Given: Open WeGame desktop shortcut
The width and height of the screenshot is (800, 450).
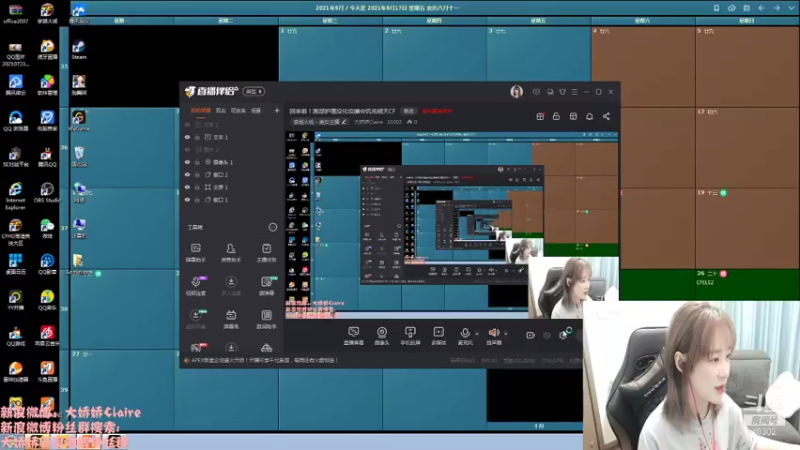Looking at the screenshot, I should [79, 121].
